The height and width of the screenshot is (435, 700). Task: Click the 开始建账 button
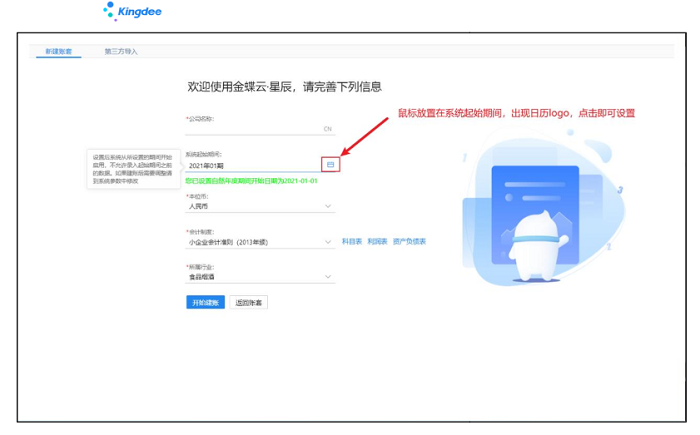pyautogui.click(x=205, y=302)
